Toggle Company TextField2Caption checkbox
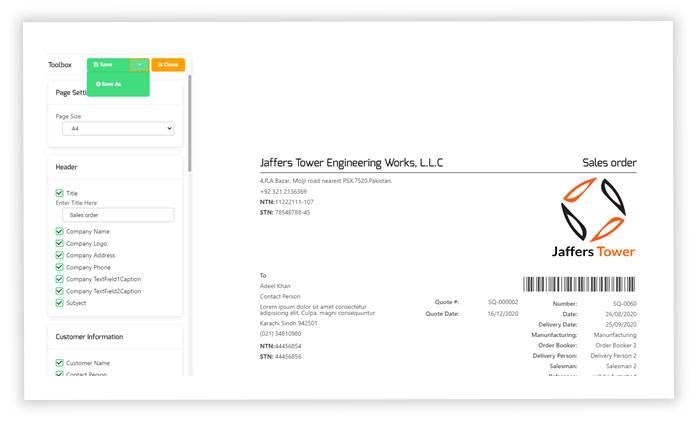Image resolution: width=699 pixels, height=423 pixels. point(59,291)
